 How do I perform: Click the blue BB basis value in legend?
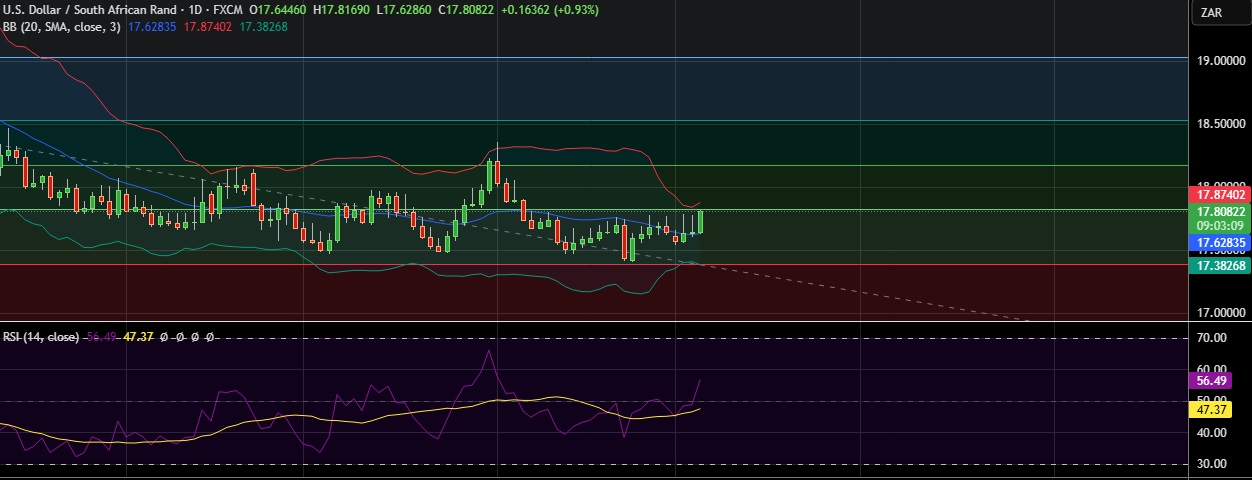click(153, 26)
